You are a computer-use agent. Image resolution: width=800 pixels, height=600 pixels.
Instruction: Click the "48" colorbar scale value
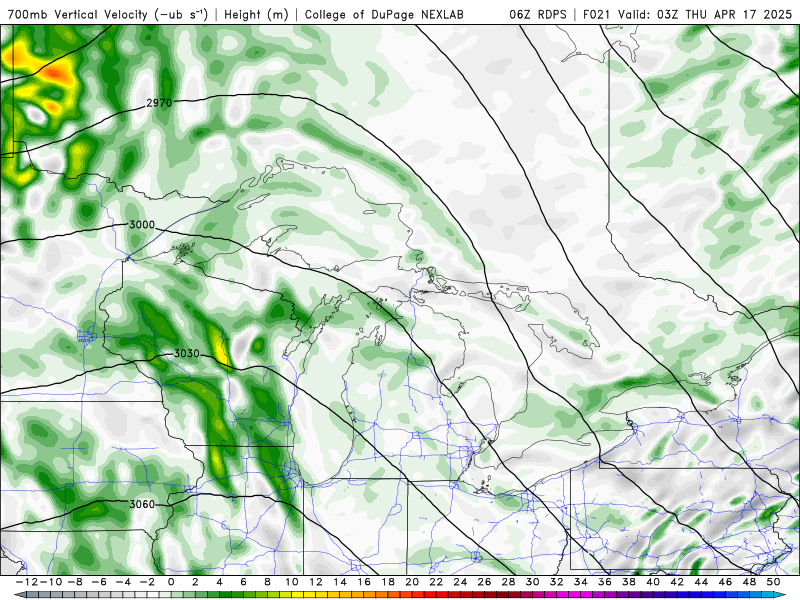[x=749, y=582]
